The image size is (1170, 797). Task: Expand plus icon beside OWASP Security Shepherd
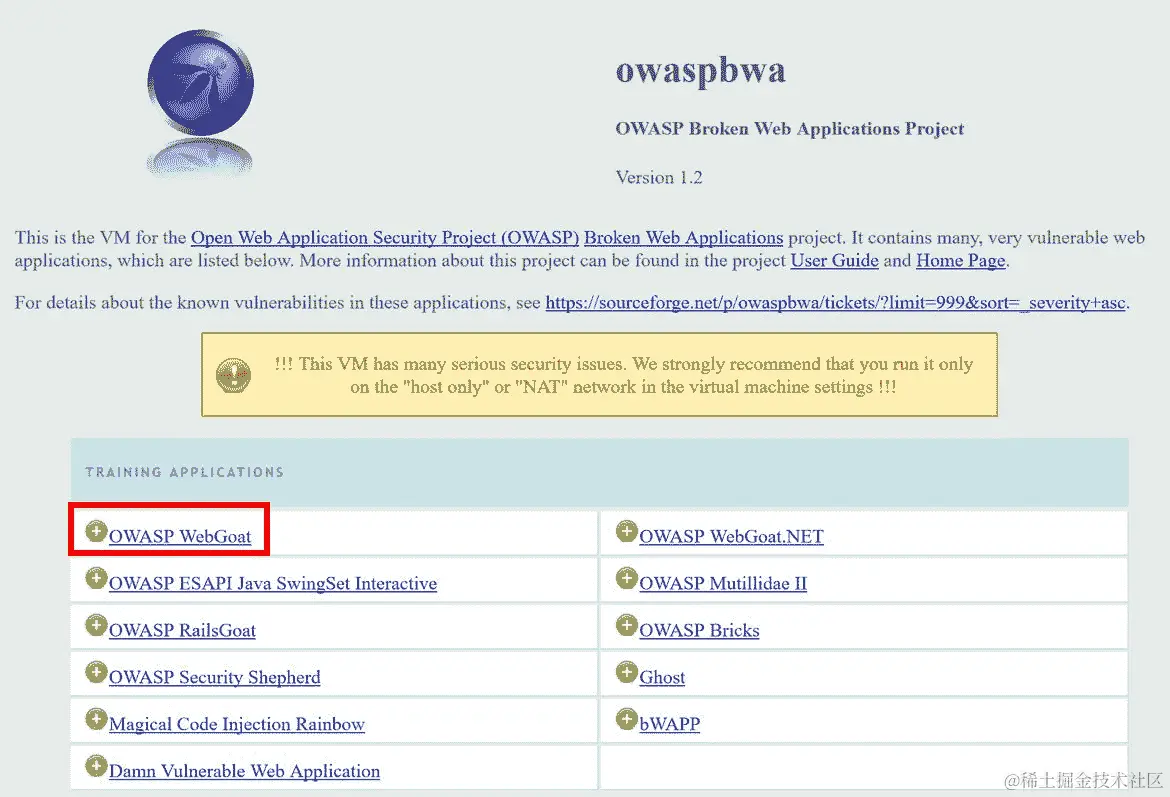pos(96,672)
